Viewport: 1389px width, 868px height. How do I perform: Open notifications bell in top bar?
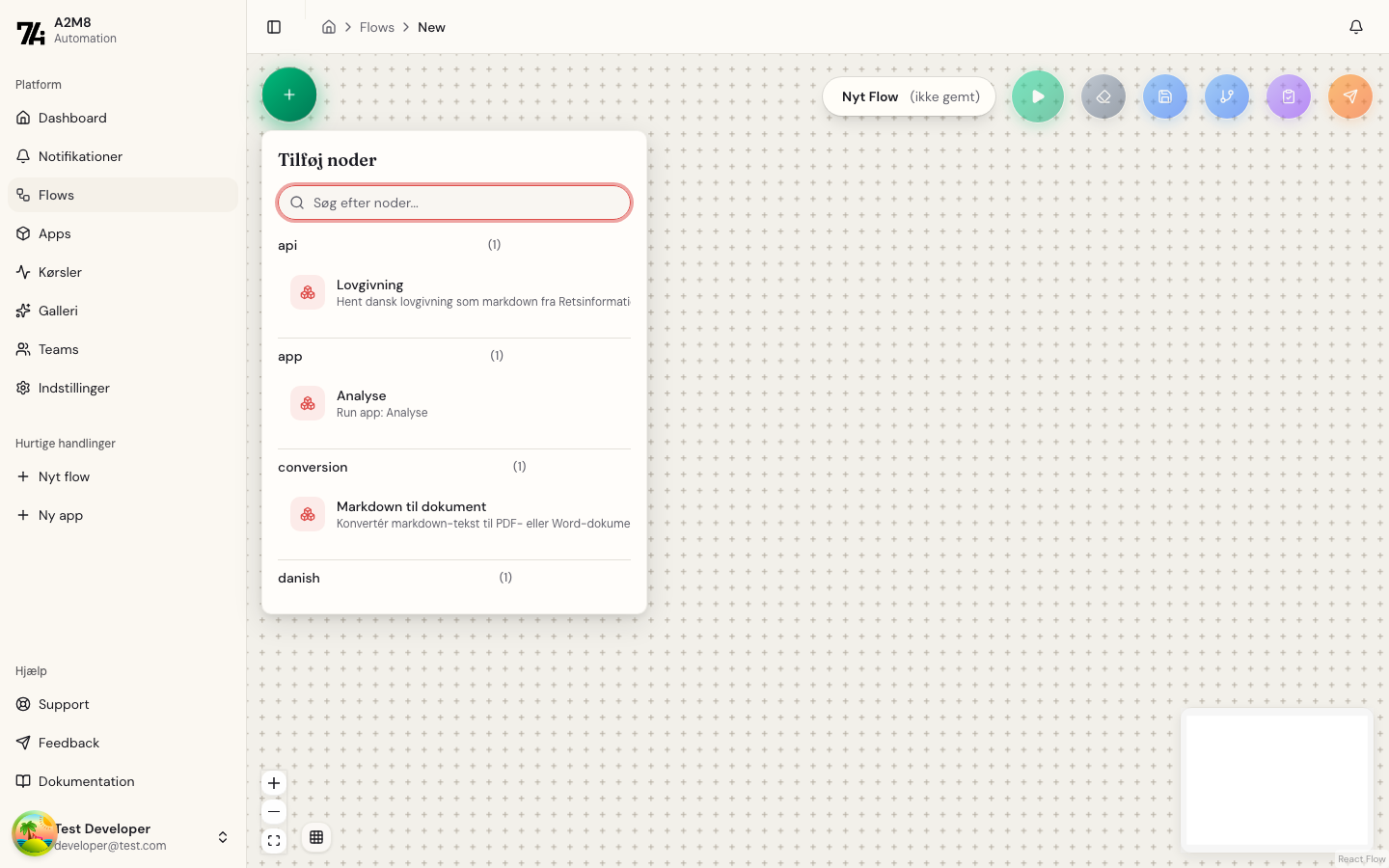click(x=1356, y=27)
